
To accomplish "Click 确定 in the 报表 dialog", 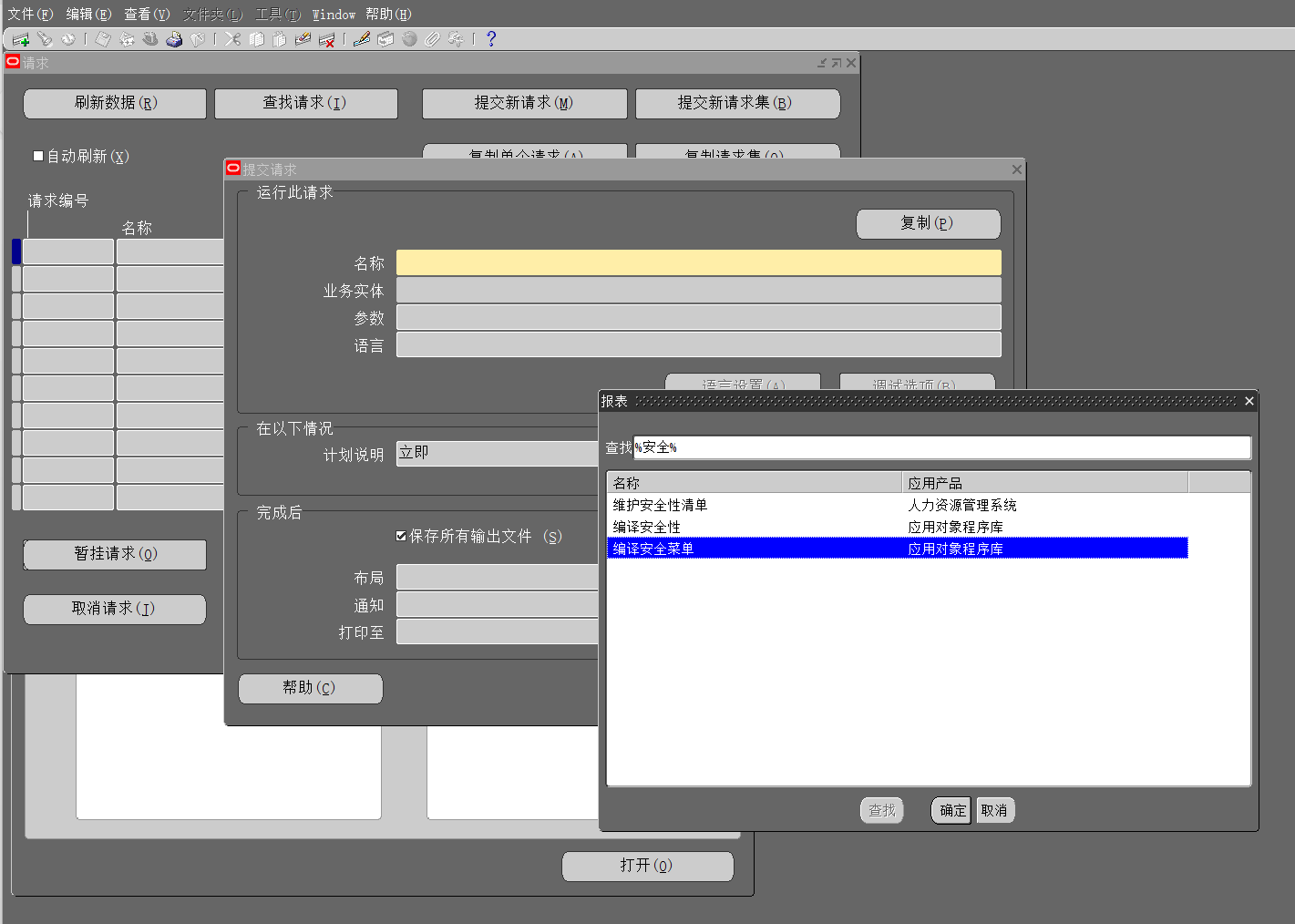I will point(951,810).
